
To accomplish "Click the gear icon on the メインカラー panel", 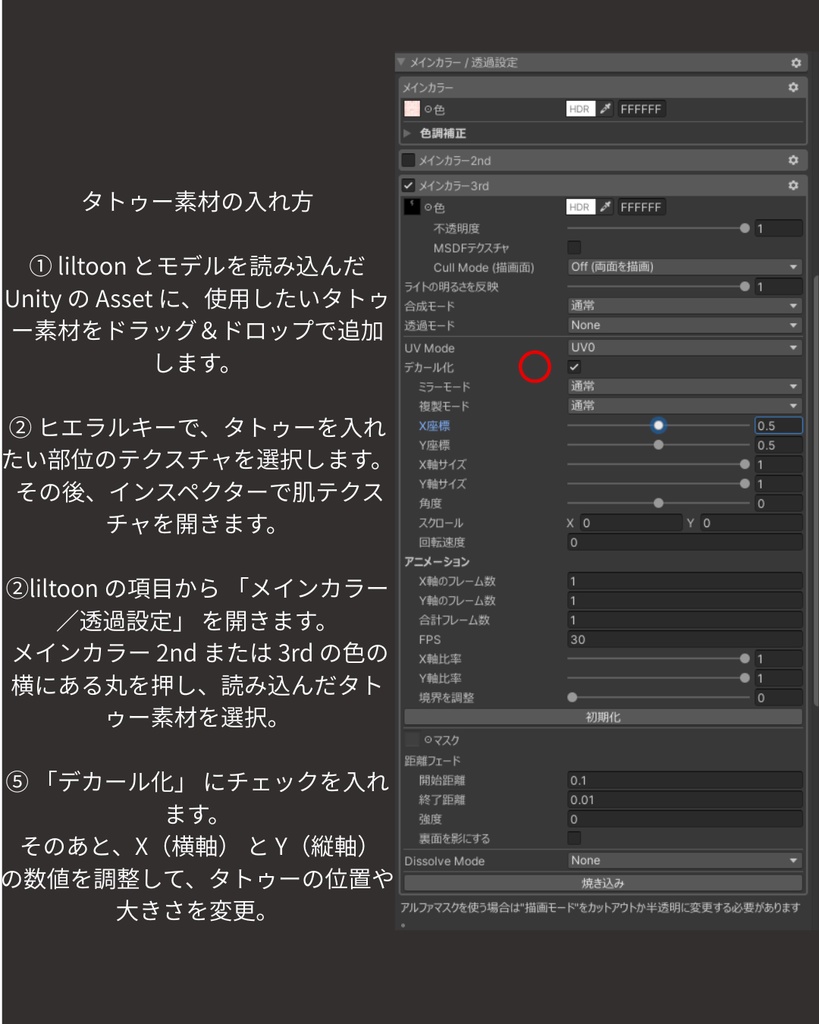I will (x=793, y=87).
